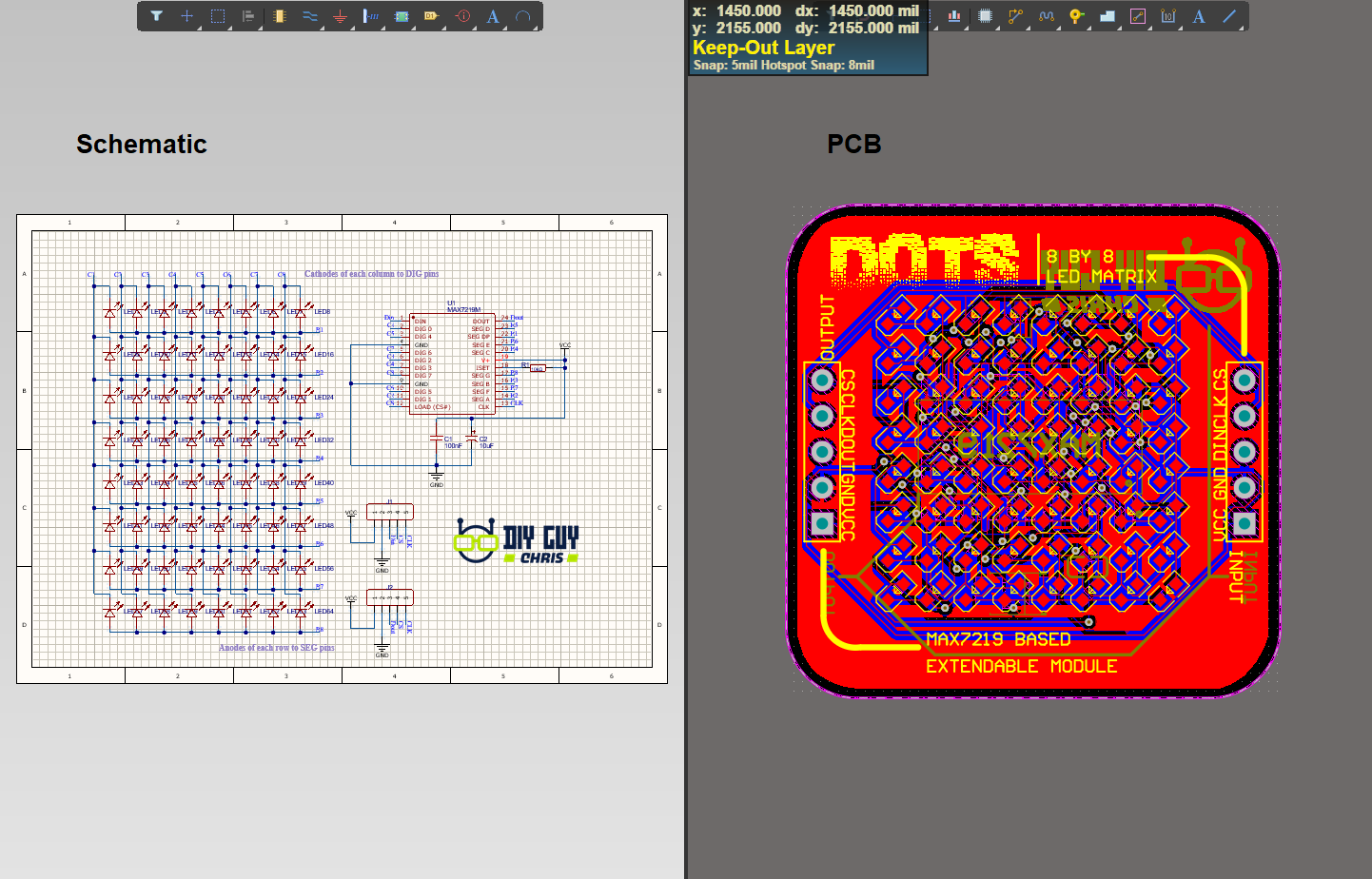Select the Place Component tool on the PCB toolbar

tap(985, 16)
